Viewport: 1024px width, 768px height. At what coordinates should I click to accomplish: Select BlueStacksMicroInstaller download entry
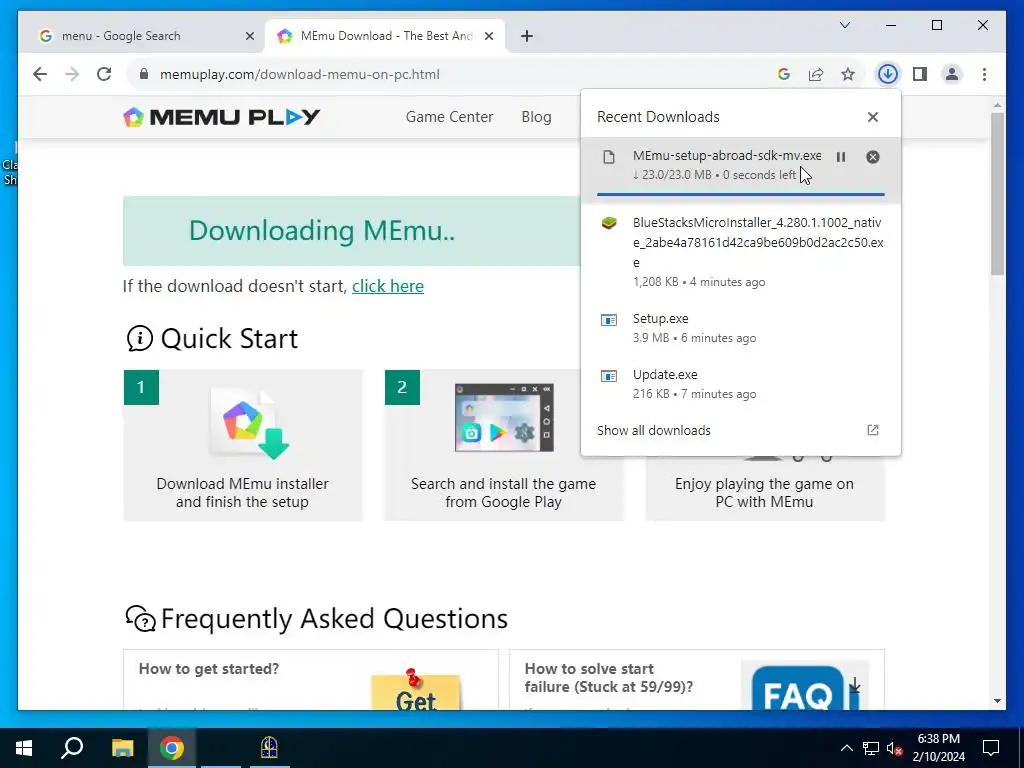pyautogui.click(x=741, y=251)
